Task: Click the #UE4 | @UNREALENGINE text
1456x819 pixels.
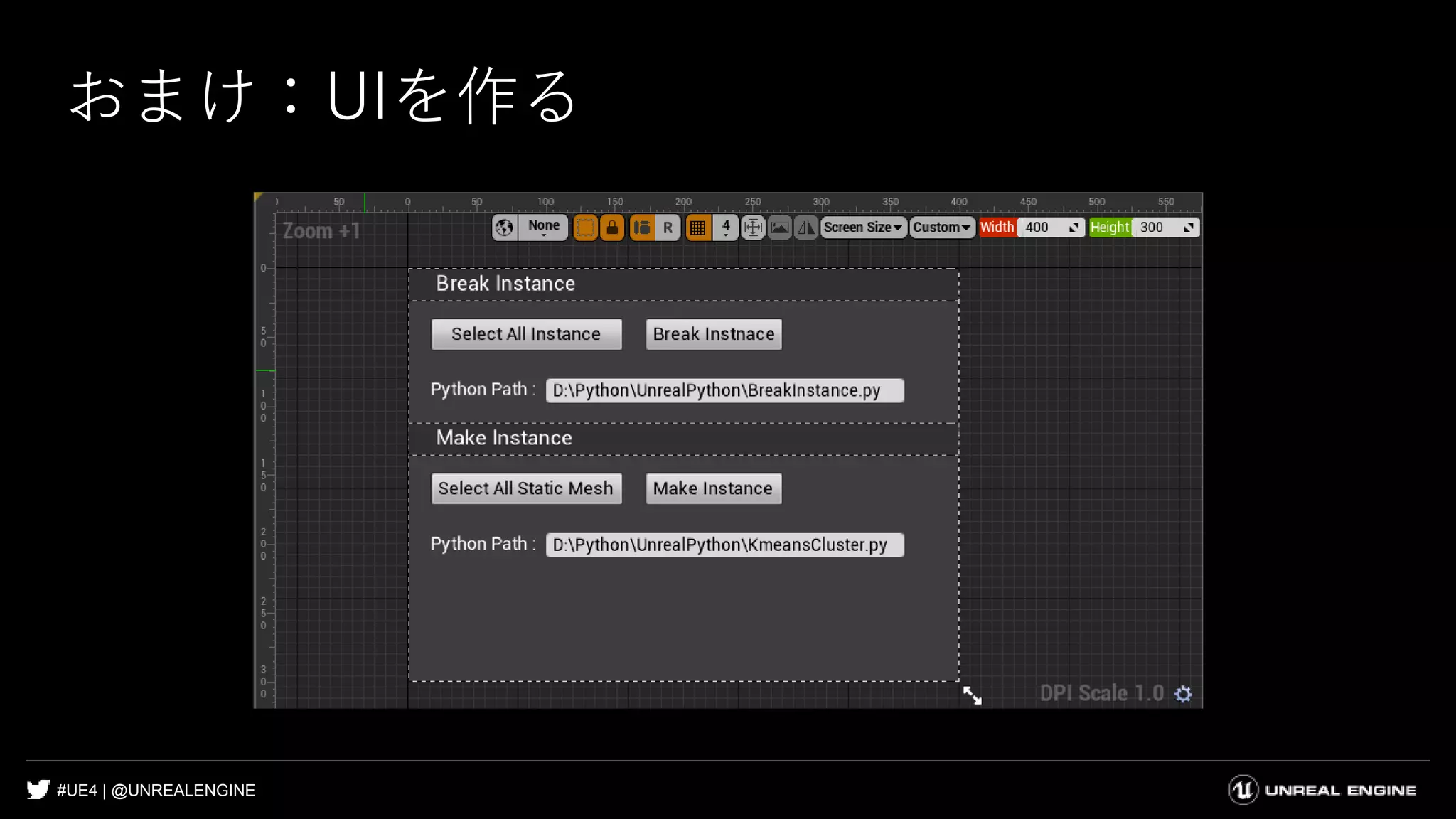Action: [156, 791]
